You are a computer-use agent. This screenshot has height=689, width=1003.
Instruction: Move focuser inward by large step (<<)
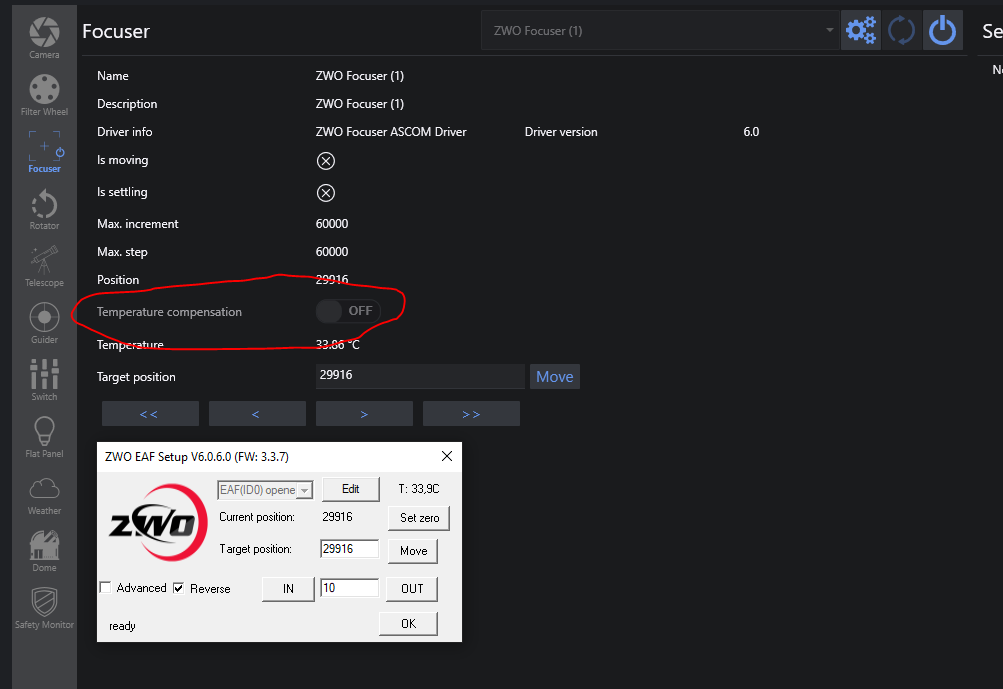[x=150, y=413]
